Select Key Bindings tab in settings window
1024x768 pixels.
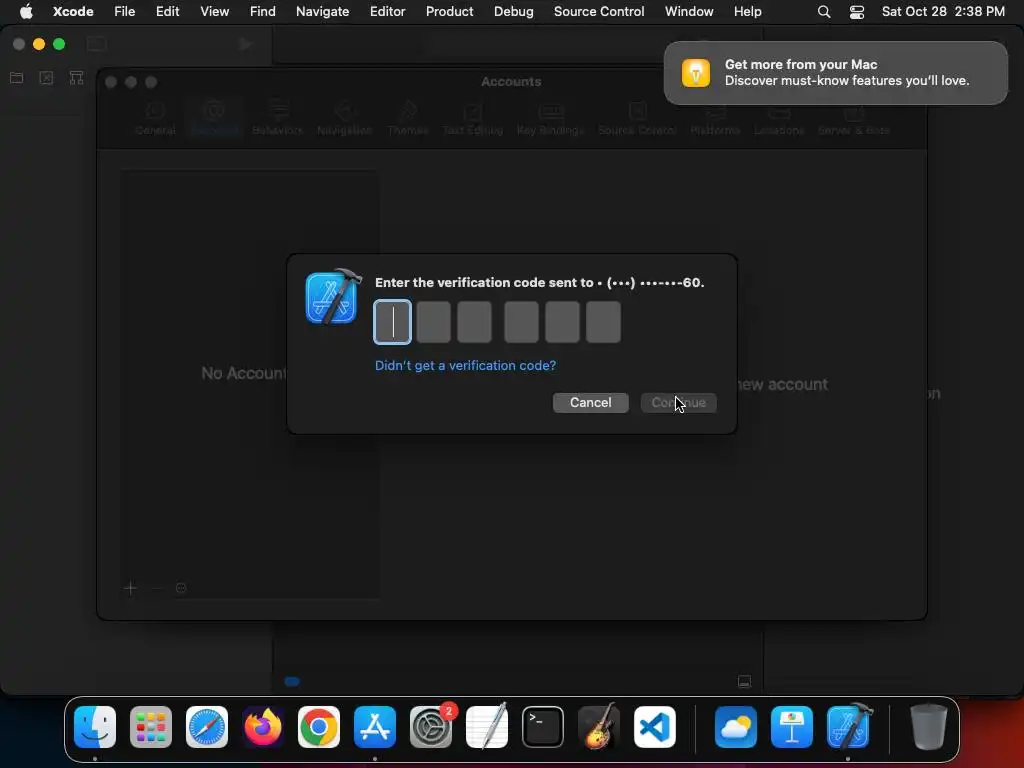(551, 119)
